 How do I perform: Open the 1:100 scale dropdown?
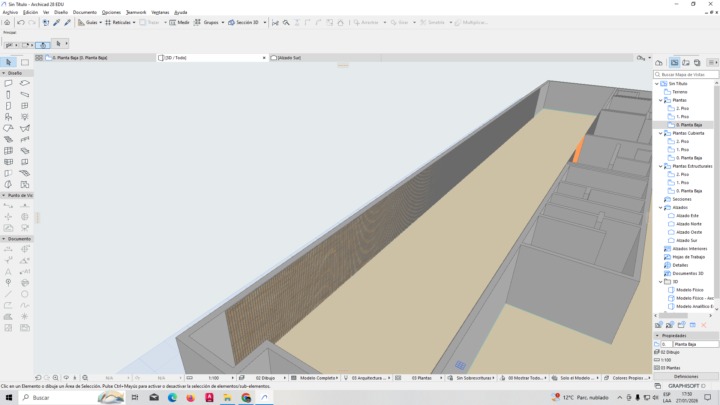coord(215,378)
